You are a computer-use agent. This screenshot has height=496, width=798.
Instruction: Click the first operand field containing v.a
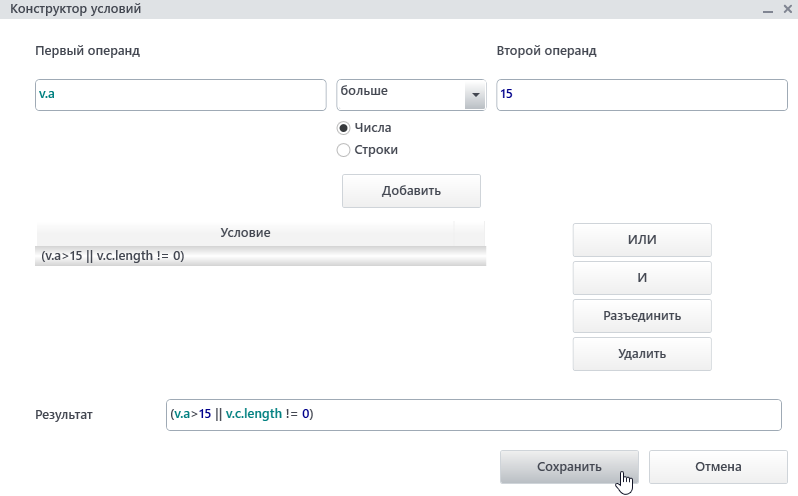tap(180, 95)
